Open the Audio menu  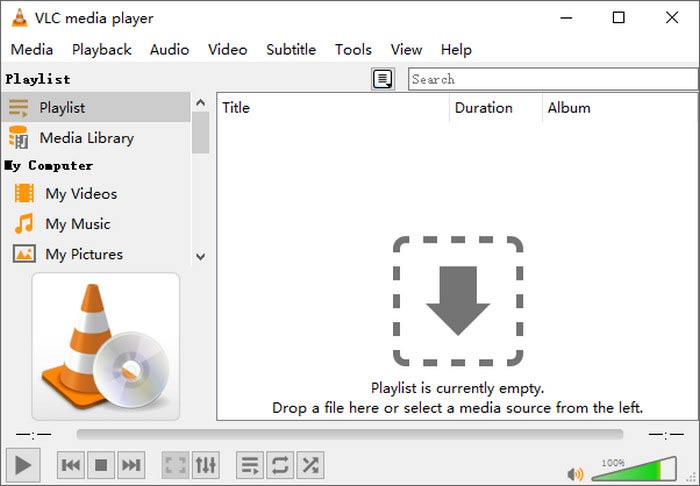tap(169, 50)
